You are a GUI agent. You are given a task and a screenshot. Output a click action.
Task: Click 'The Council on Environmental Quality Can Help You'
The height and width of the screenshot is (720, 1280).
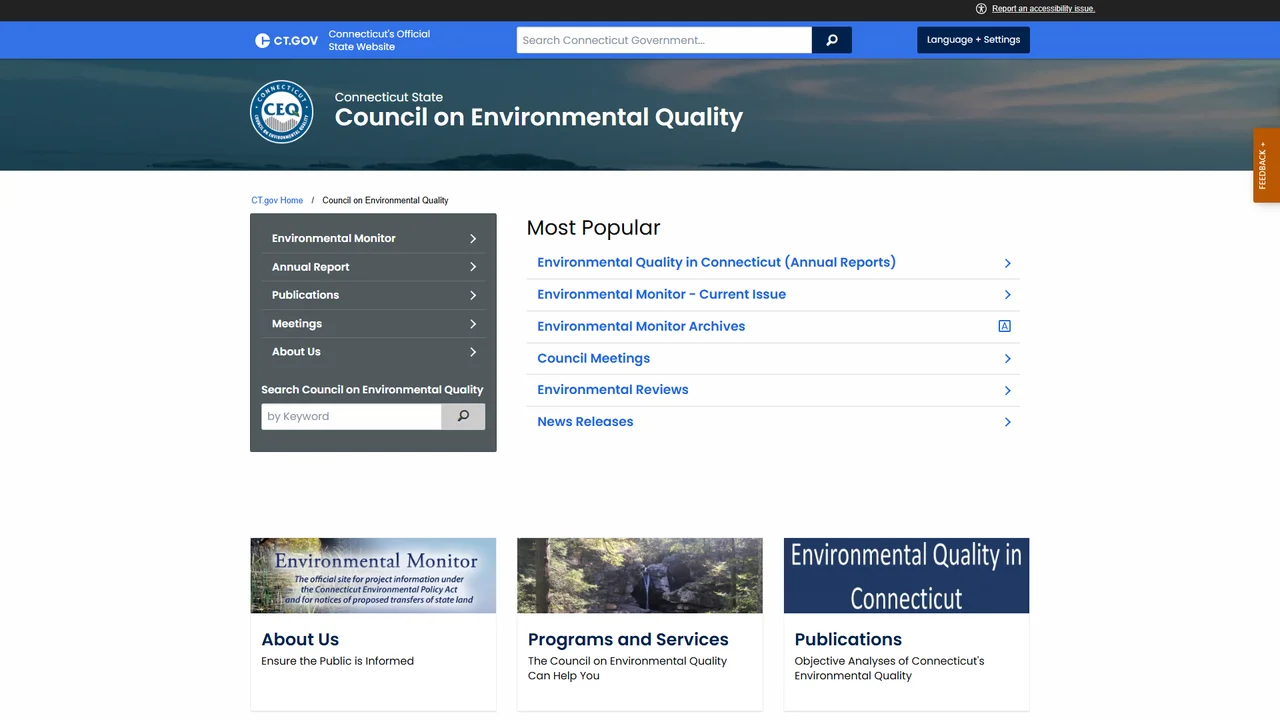coord(627,668)
